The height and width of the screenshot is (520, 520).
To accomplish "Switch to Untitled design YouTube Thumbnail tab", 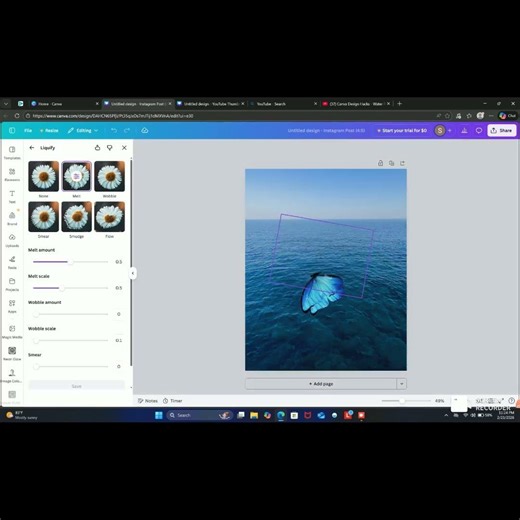I will pyautogui.click(x=211, y=104).
